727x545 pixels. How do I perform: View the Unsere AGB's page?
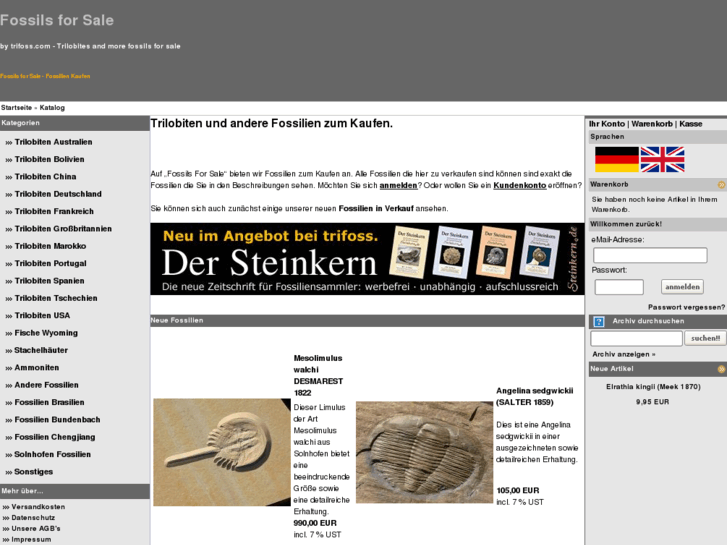[x=36, y=529]
